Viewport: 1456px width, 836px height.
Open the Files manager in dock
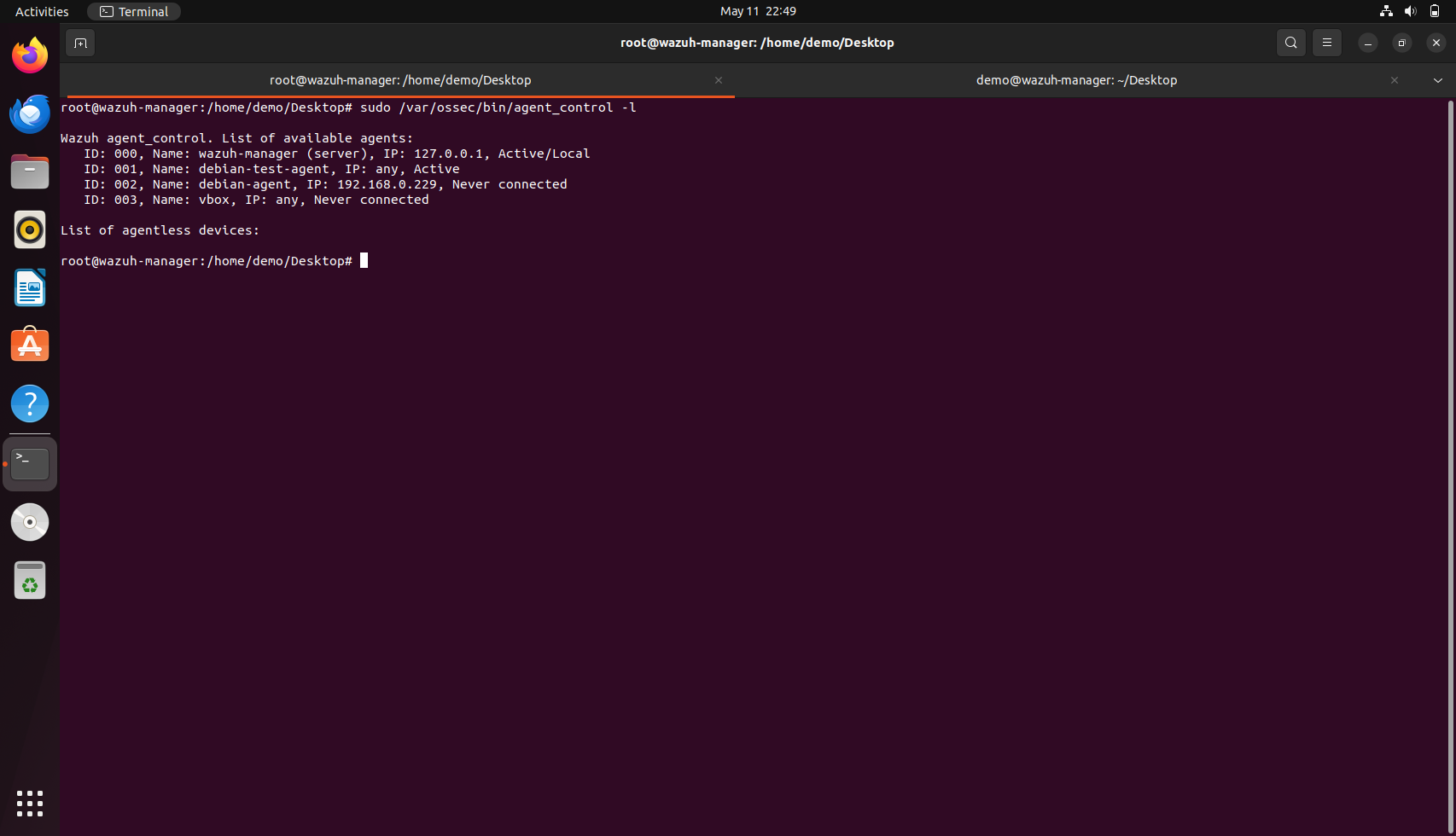(30, 171)
